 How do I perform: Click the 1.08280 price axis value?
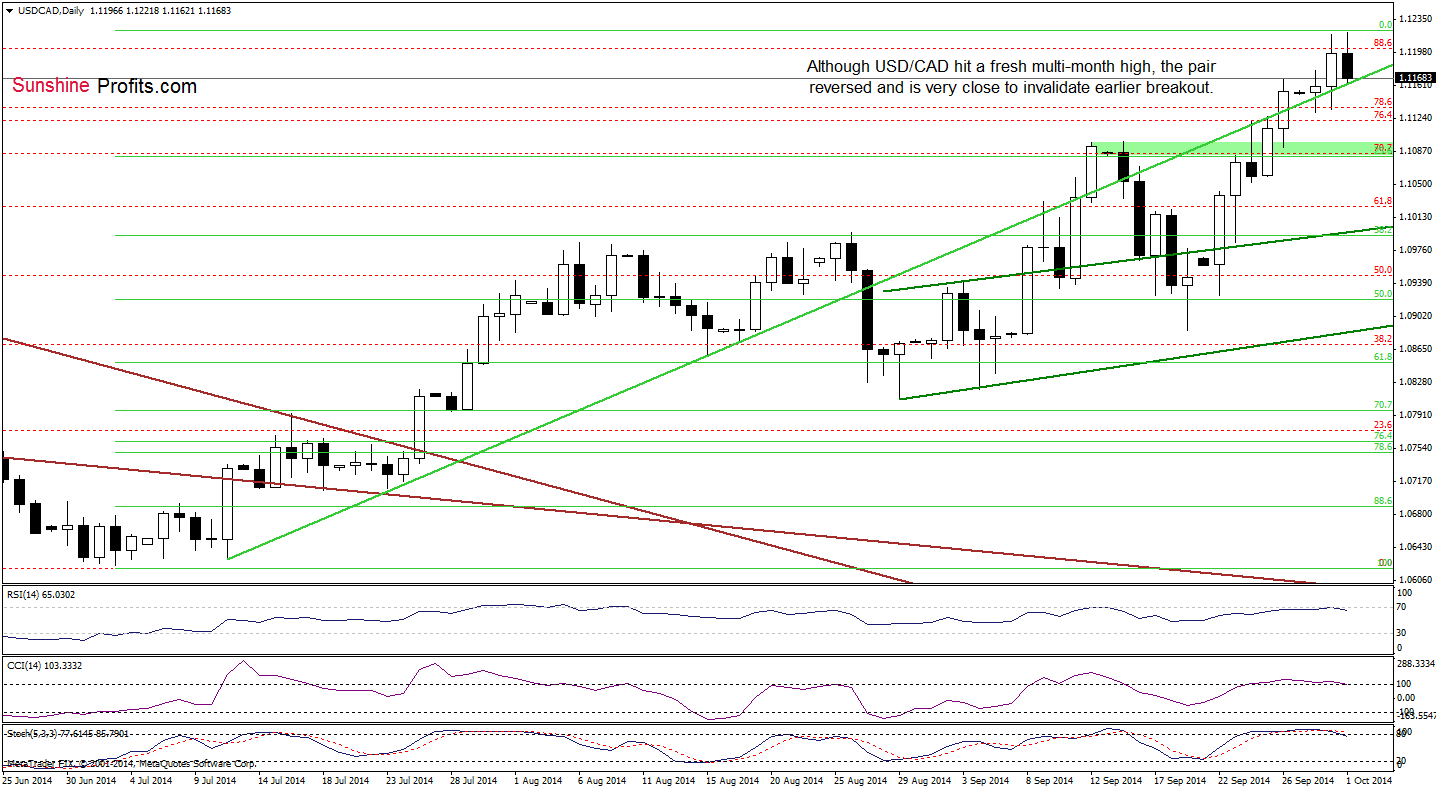tap(1415, 381)
